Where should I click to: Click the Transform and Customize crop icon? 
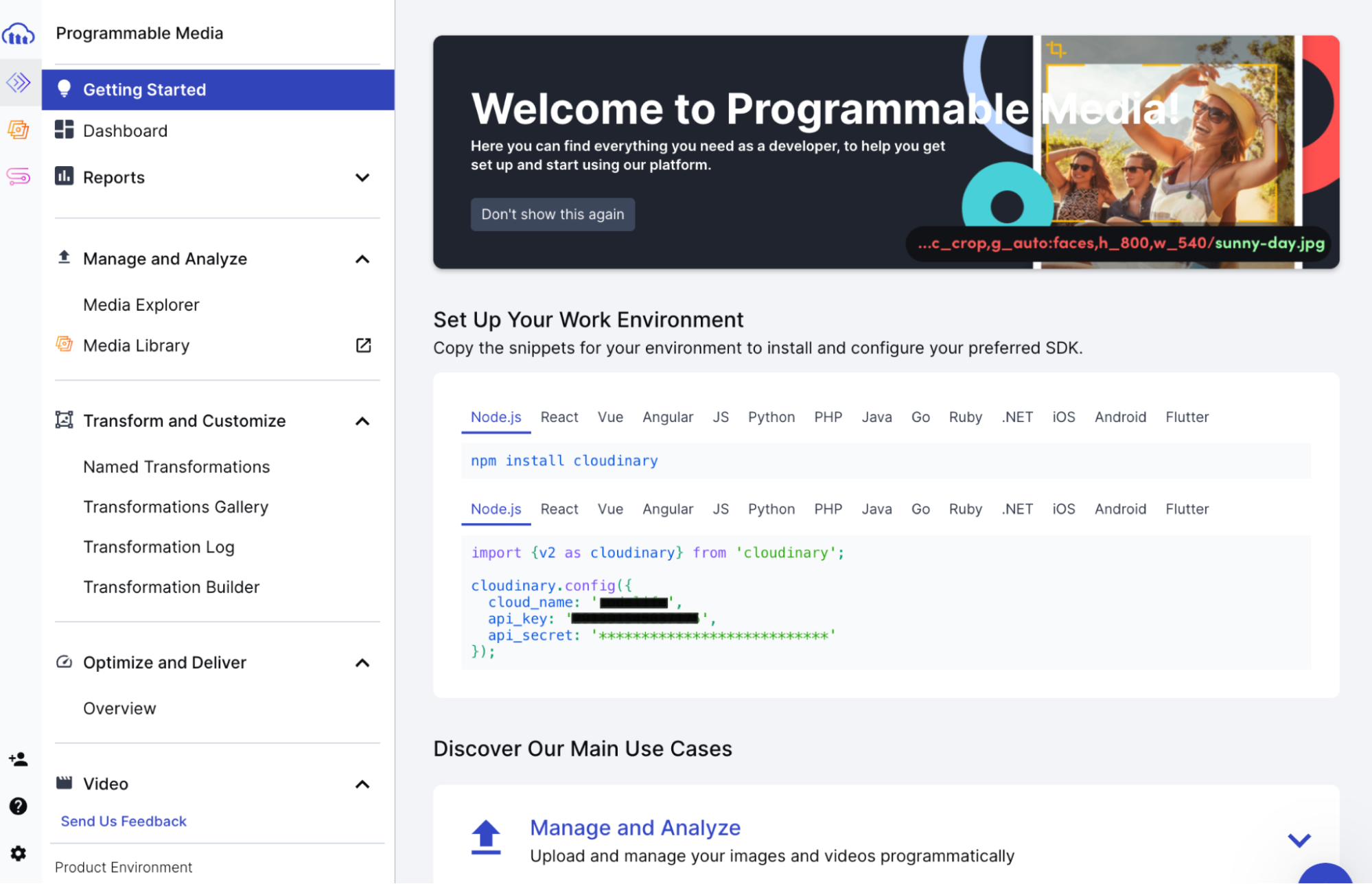tap(64, 420)
